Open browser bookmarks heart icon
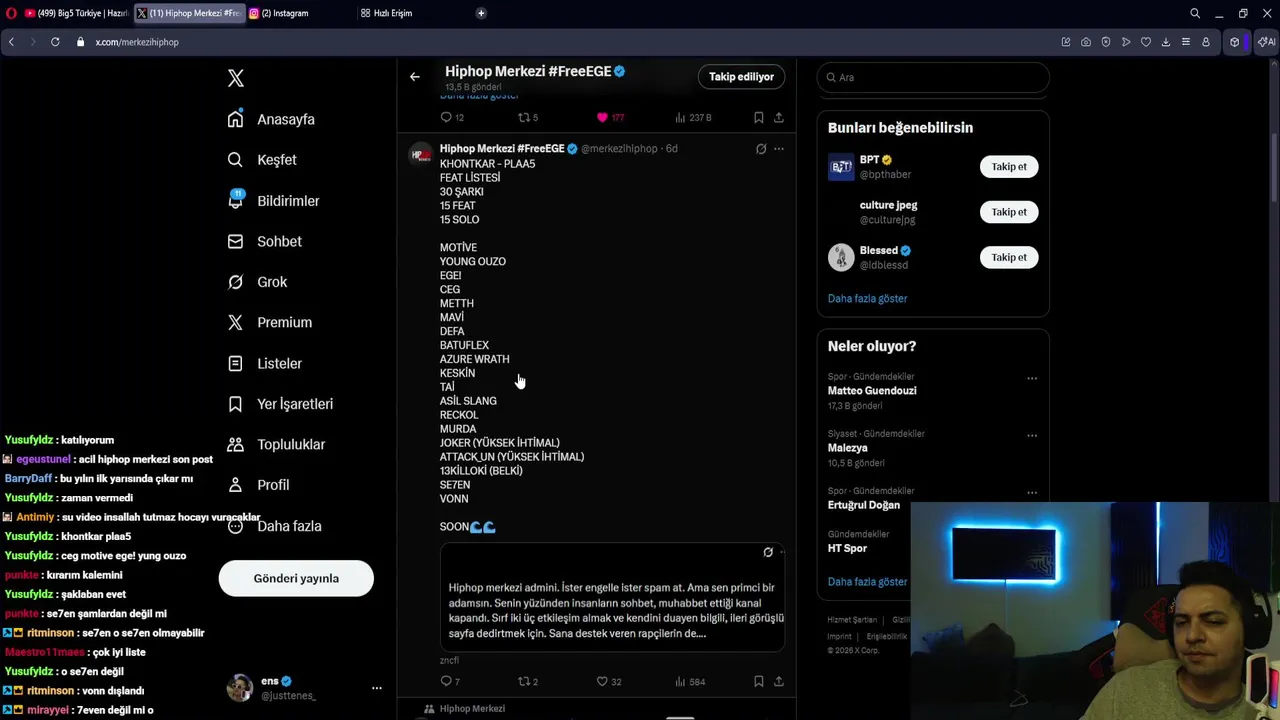This screenshot has width=1280, height=720. [x=1146, y=42]
